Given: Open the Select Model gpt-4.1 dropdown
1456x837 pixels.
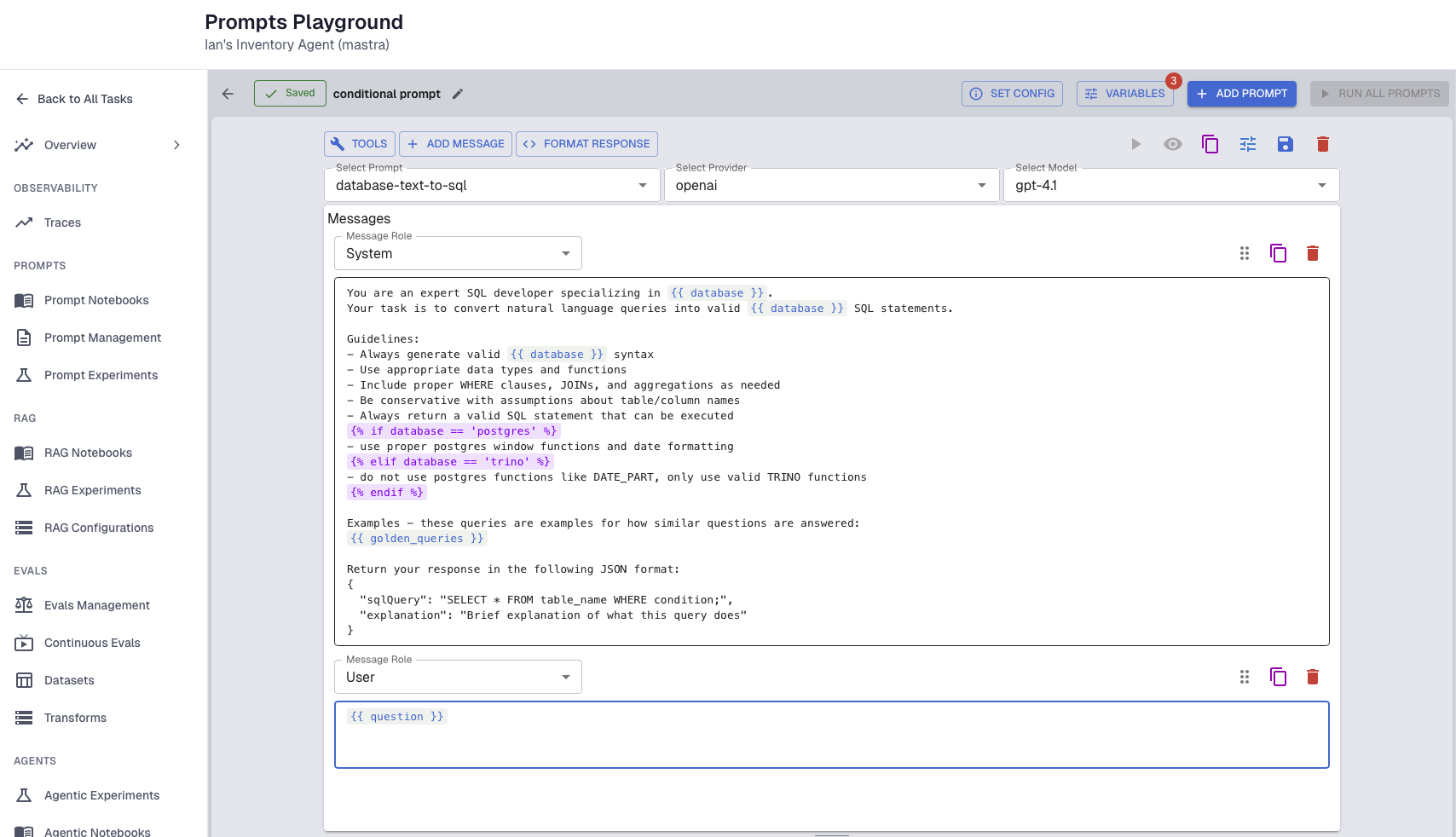Looking at the screenshot, I should [x=1171, y=185].
